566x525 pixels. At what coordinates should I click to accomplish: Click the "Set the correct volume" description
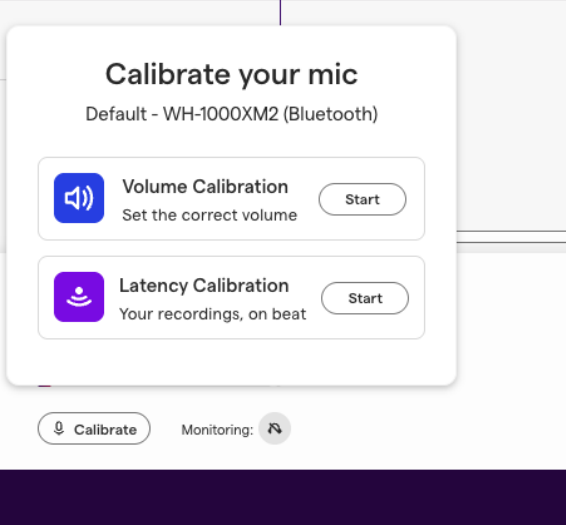click(x=210, y=215)
